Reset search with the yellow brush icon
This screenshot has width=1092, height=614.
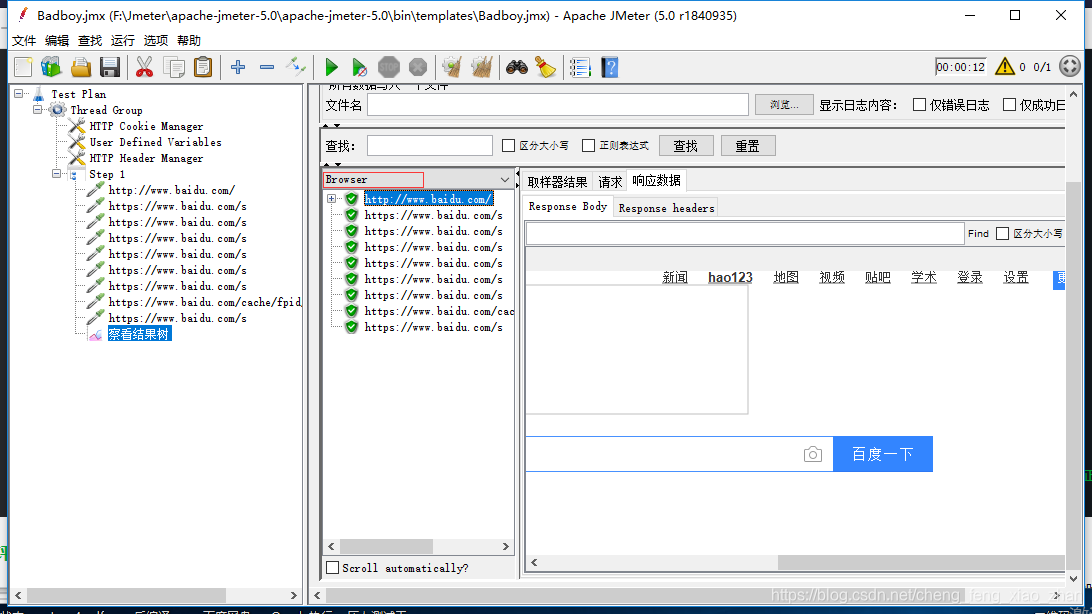pyautogui.click(x=545, y=68)
